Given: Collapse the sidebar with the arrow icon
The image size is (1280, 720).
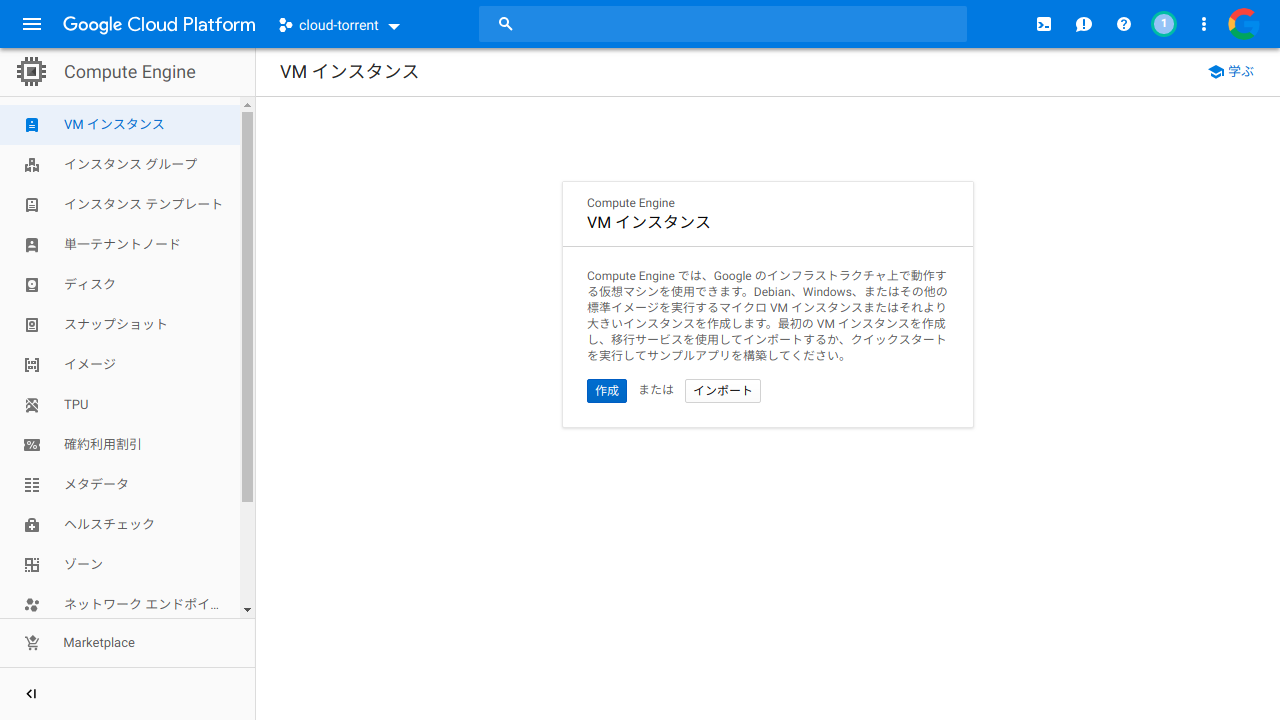Looking at the screenshot, I should (31, 694).
